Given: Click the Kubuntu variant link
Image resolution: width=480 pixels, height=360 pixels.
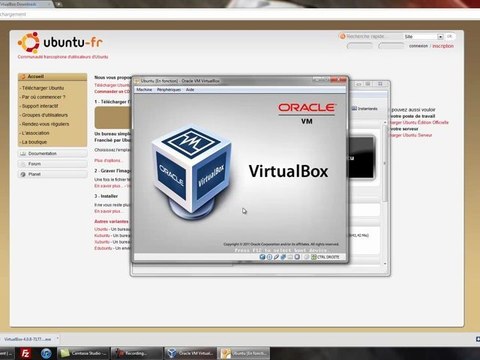Looking at the screenshot, I should point(102,235).
